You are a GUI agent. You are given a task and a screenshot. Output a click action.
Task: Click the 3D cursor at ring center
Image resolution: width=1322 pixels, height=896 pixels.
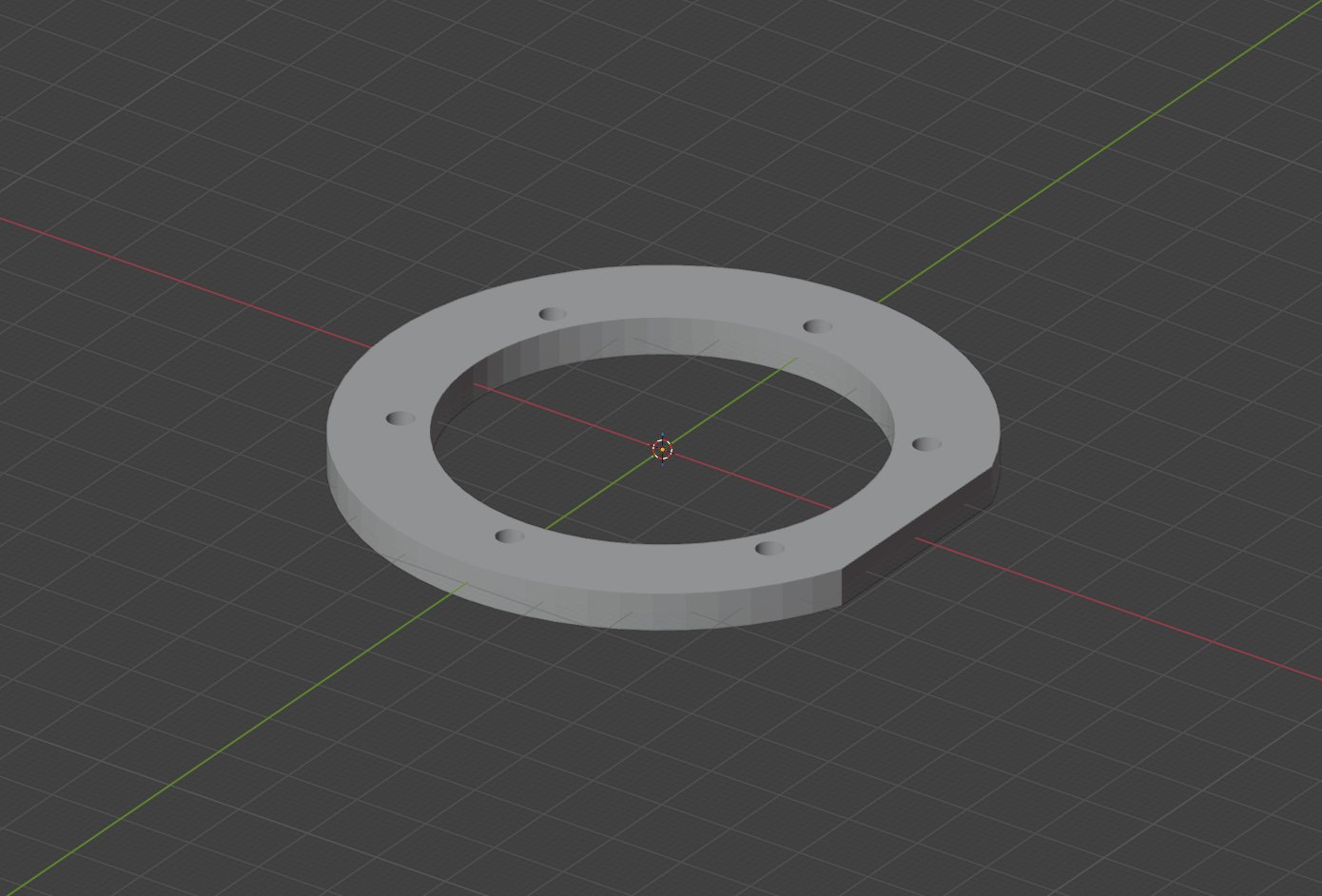pyautogui.click(x=662, y=449)
